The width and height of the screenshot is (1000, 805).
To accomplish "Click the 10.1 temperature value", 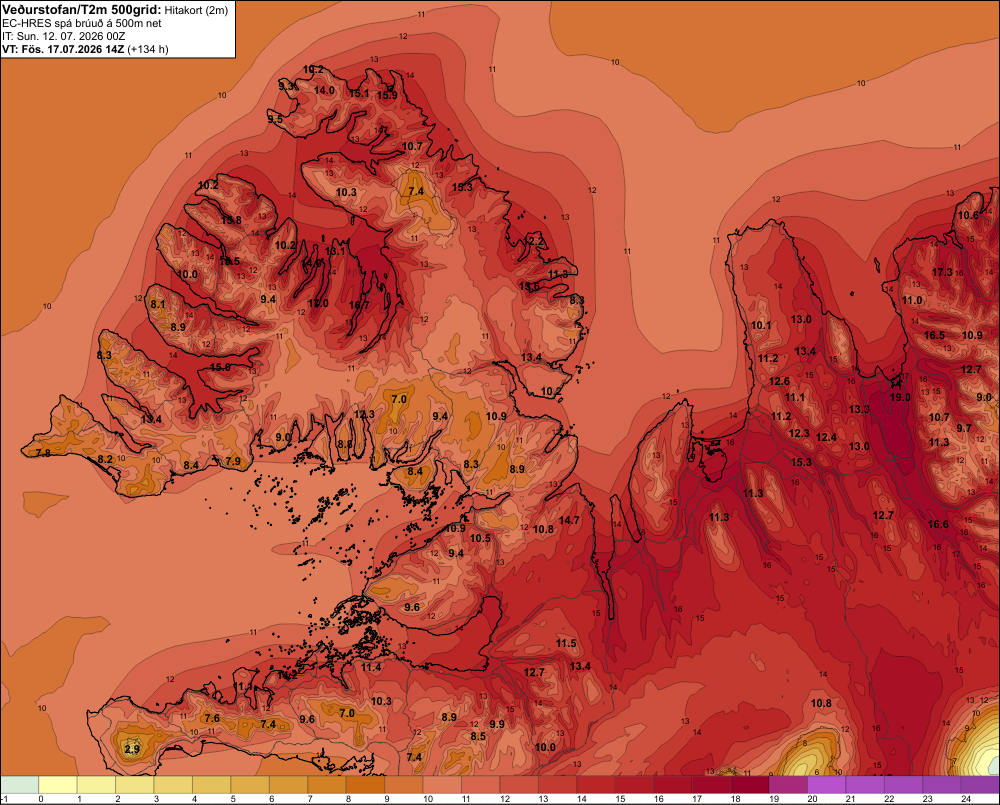I will tap(761, 325).
